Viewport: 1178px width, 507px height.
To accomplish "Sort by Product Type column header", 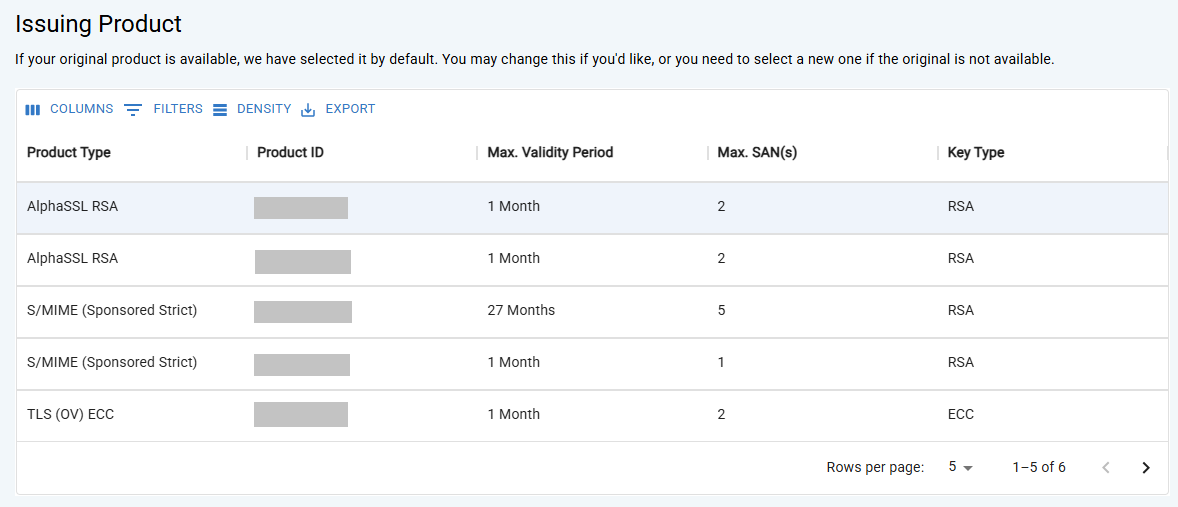I will click(68, 152).
